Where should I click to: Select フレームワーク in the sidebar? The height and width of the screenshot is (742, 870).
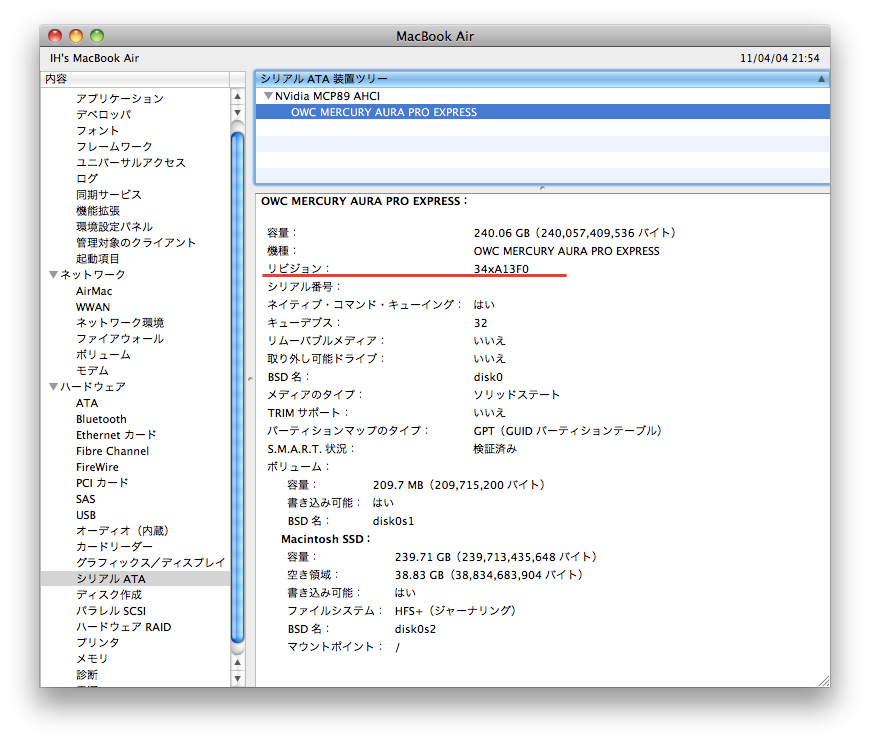click(114, 147)
